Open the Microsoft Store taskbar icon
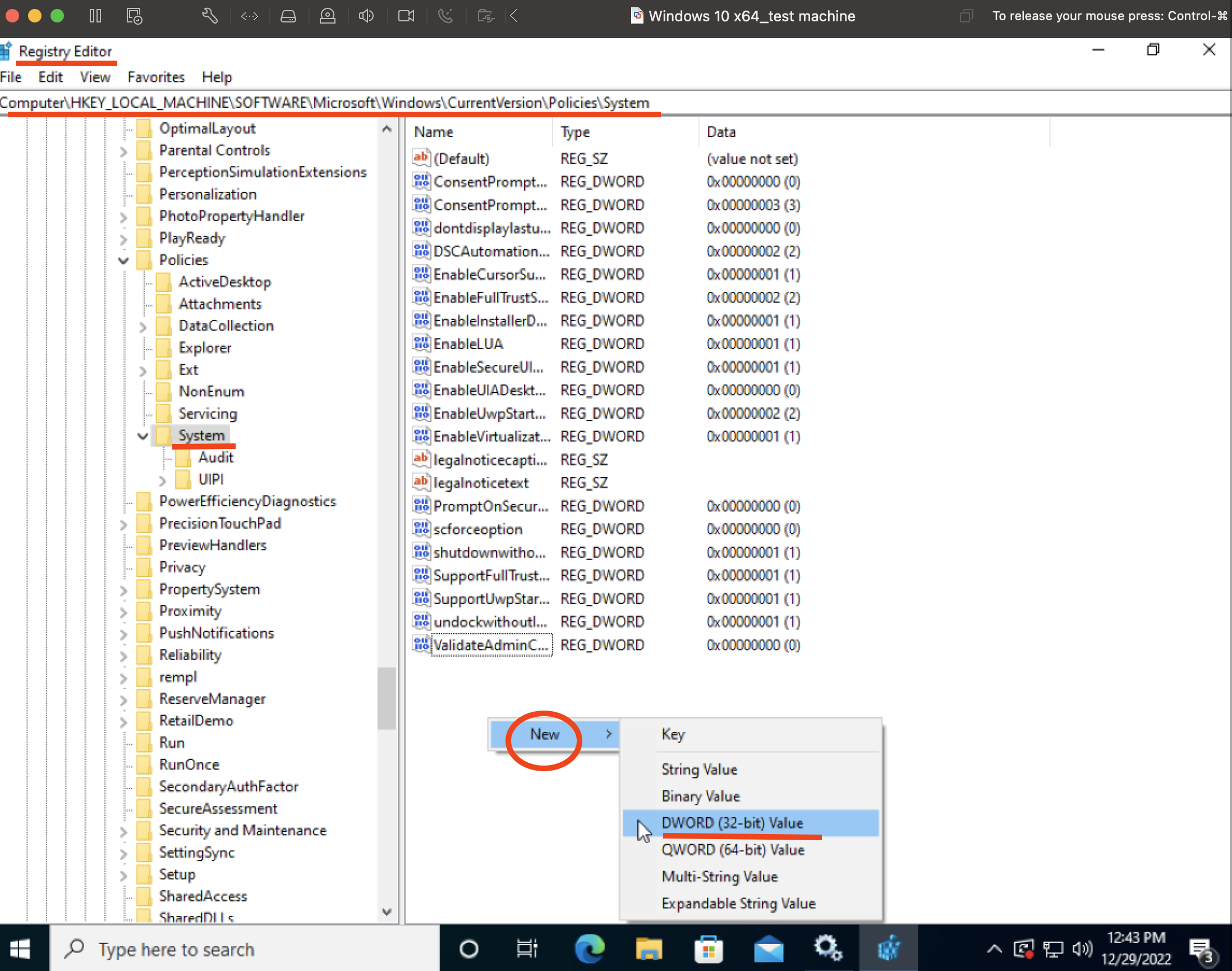Viewport: 1232px width, 971px height. click(x=708, y=948)
